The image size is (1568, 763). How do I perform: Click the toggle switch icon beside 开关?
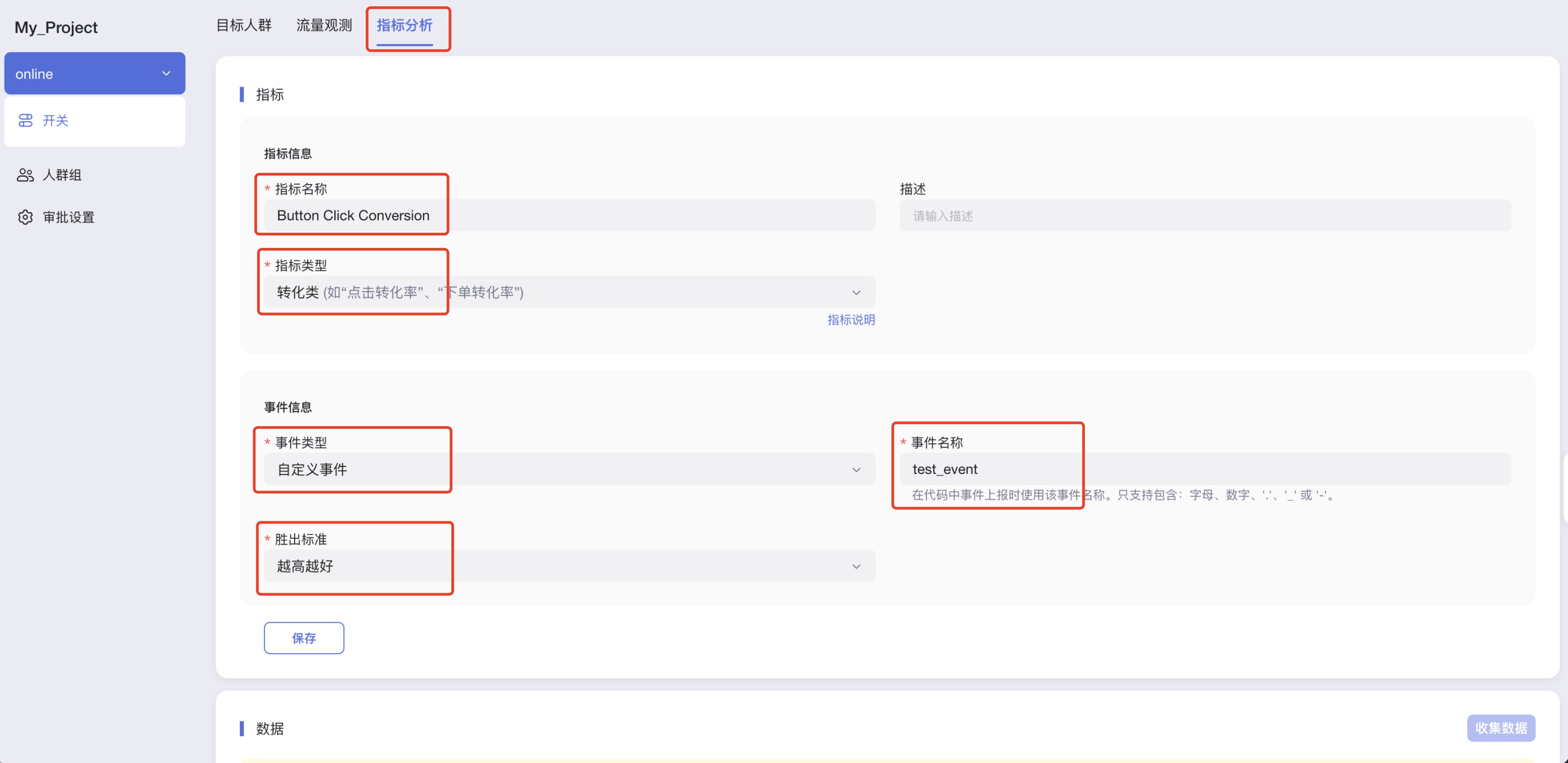[x=25, y=121]
